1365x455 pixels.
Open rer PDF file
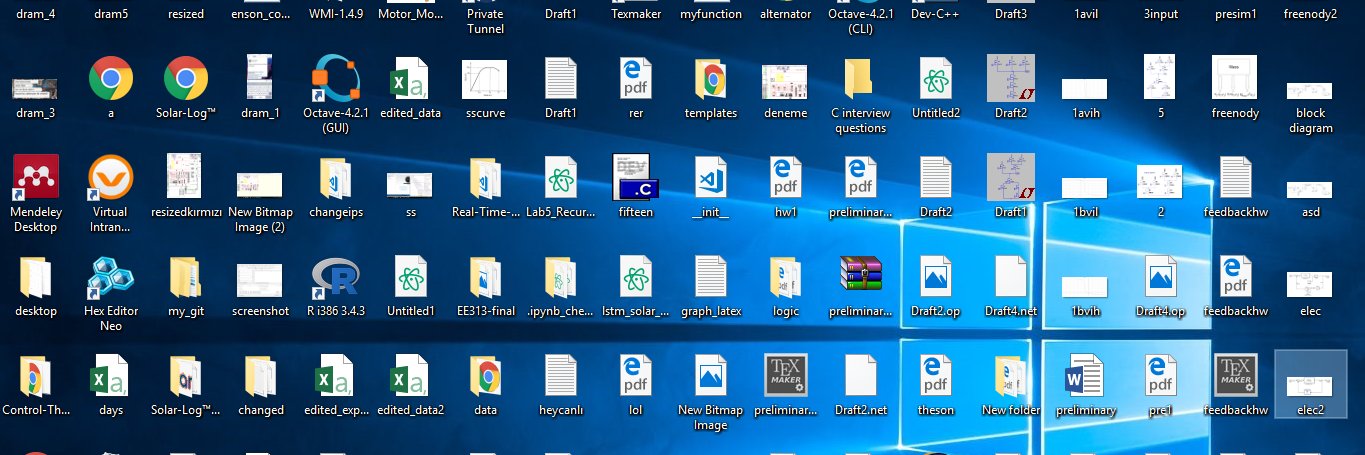(636, 80)
